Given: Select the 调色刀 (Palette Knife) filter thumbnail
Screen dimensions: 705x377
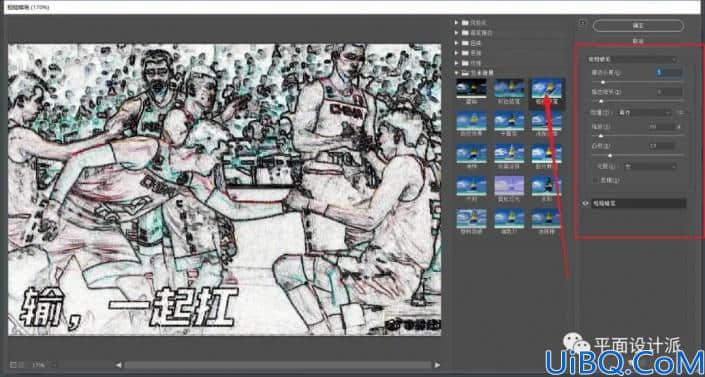Looking at the screenshot, I should click(509, 219).
